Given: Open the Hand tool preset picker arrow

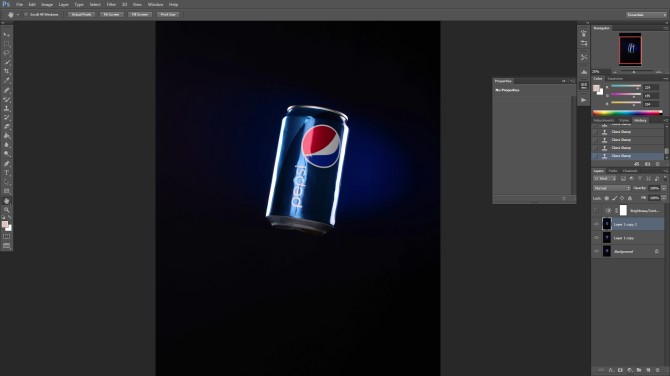Looking at the screenshot, I should point(18,15).
